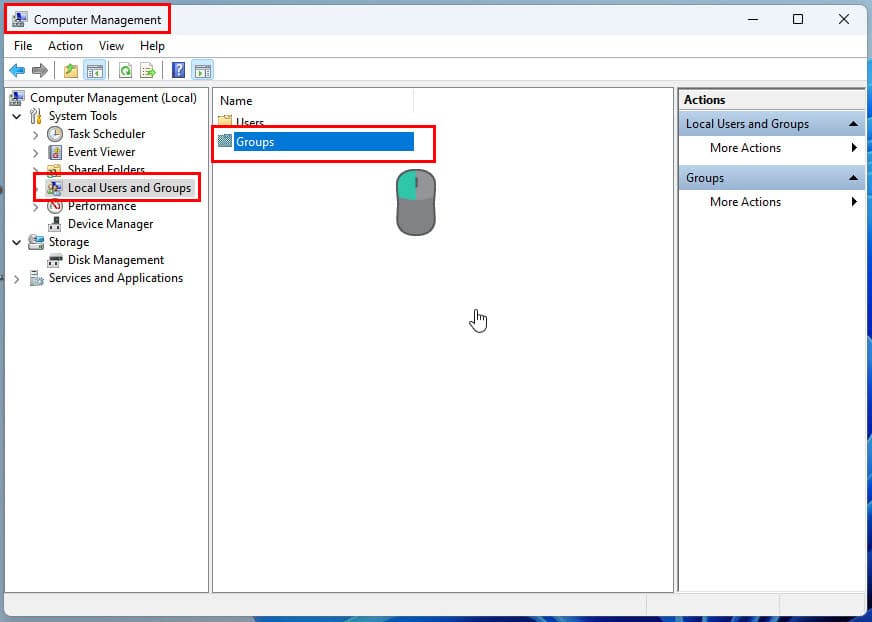Expand the Task Scheduler node
The image size is (872, 622).
tap(36, 135)
